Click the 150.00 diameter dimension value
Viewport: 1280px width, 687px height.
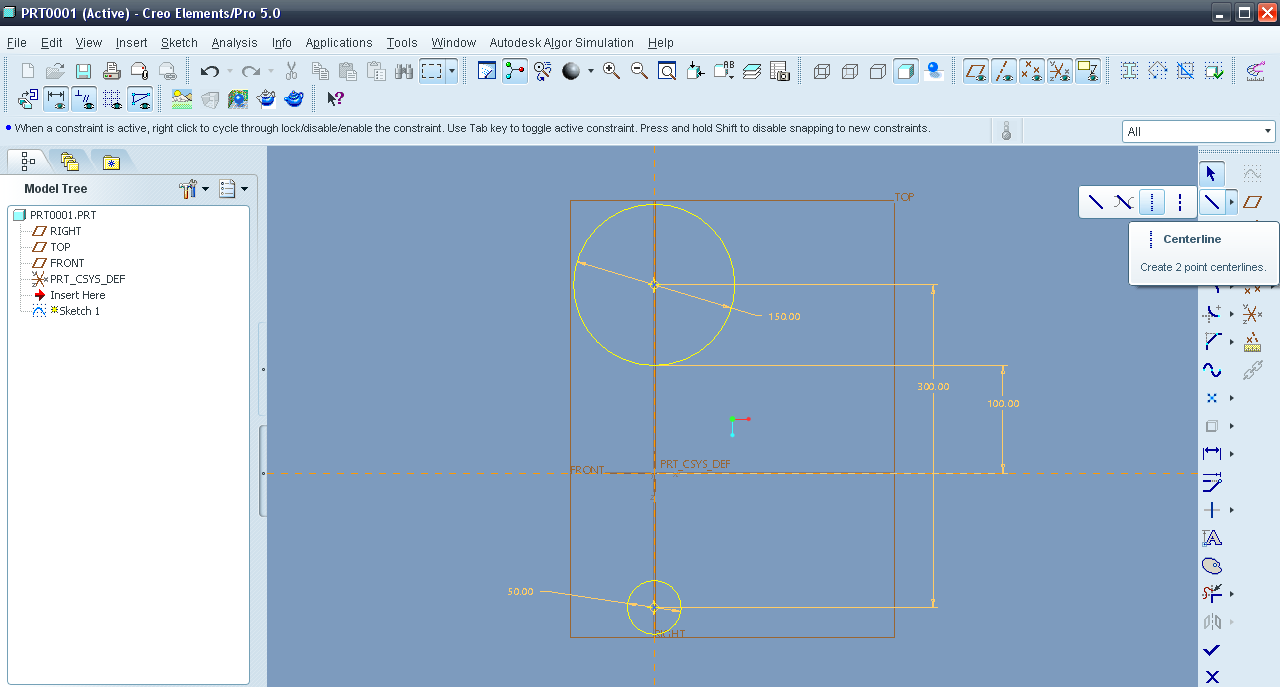pyautogui.click(x=784, y=316)
